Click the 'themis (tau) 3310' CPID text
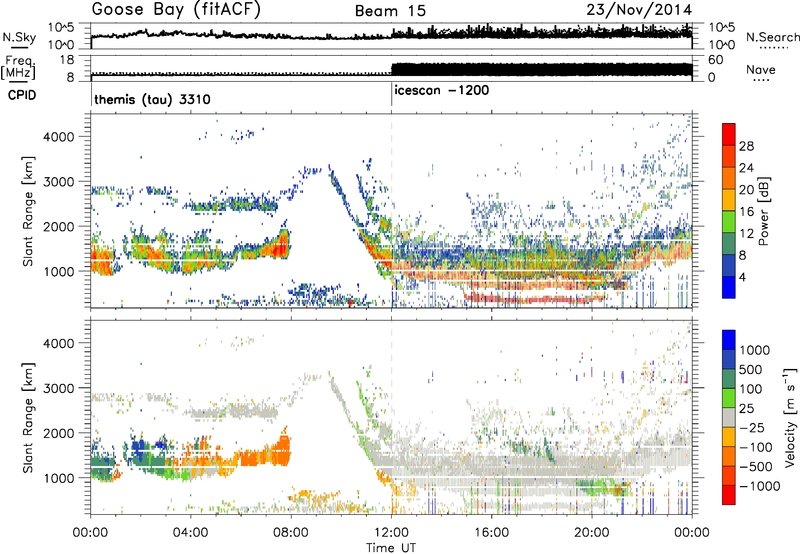 (152, 99)
